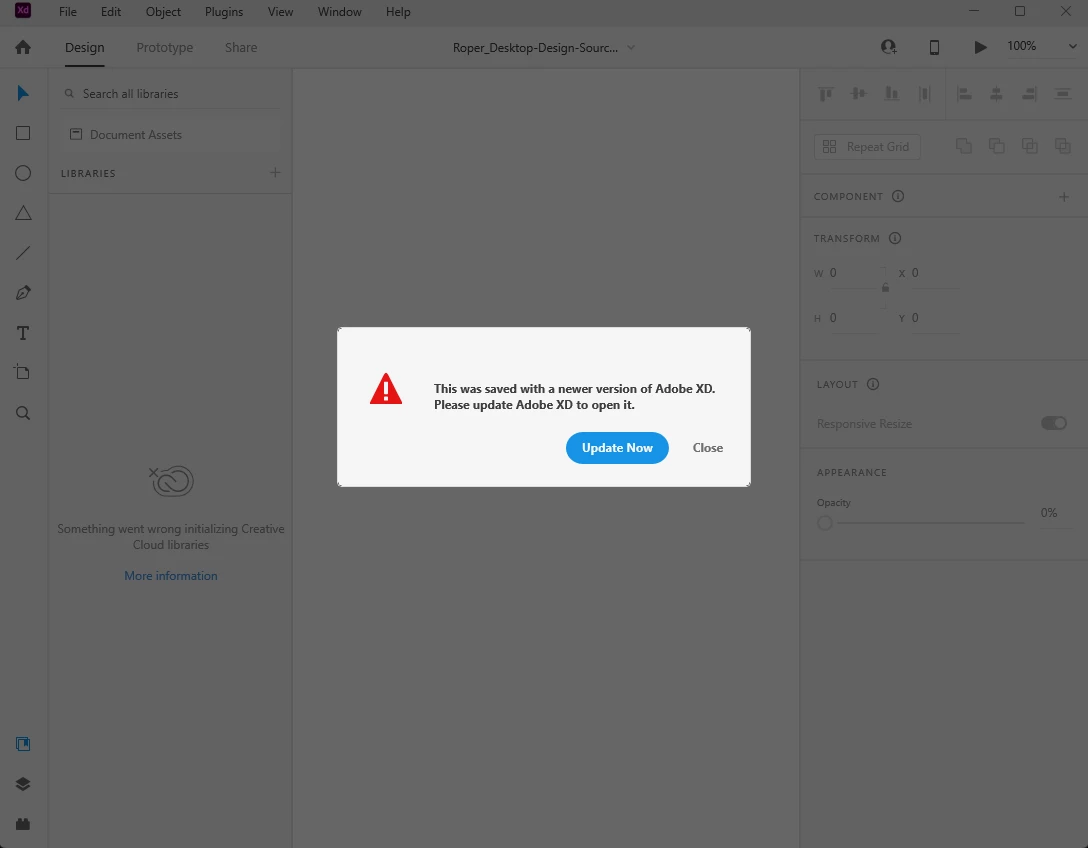Select the Line tool
Viewport: 1088px width, 848px height.
(x=23, y=253)
